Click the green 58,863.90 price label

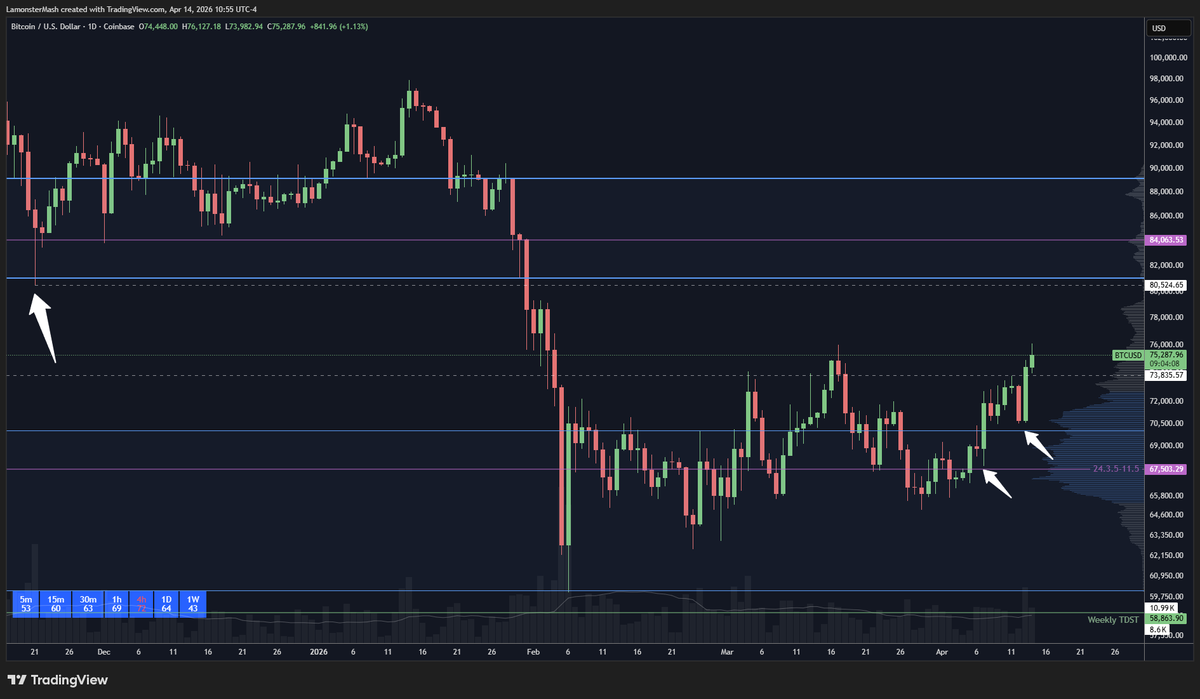point(1166,619)
